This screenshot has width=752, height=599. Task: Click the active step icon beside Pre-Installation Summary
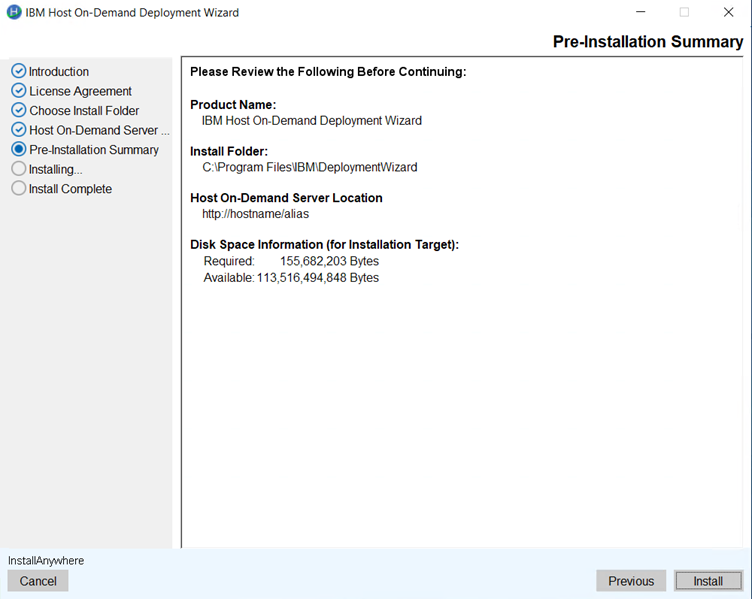pyautogui.click(x=18, y=150)
